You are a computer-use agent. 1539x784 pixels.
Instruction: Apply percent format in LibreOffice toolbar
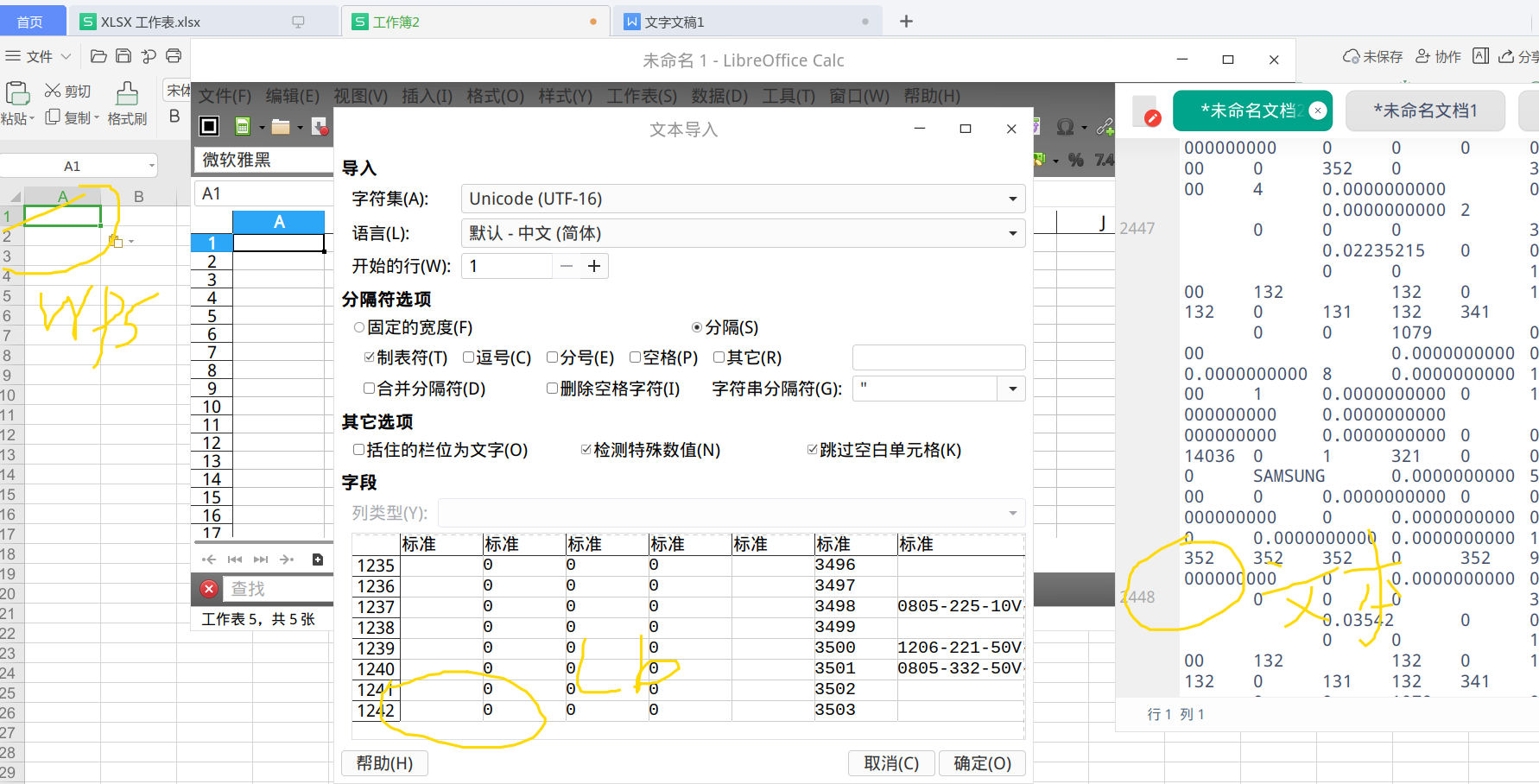coord(1076,160)
